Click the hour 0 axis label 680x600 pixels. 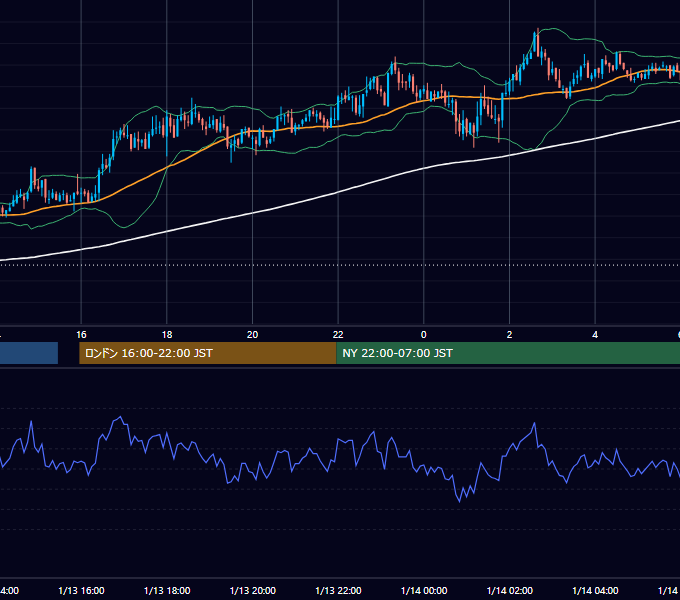pyautogui.click(x=424, y=335)
